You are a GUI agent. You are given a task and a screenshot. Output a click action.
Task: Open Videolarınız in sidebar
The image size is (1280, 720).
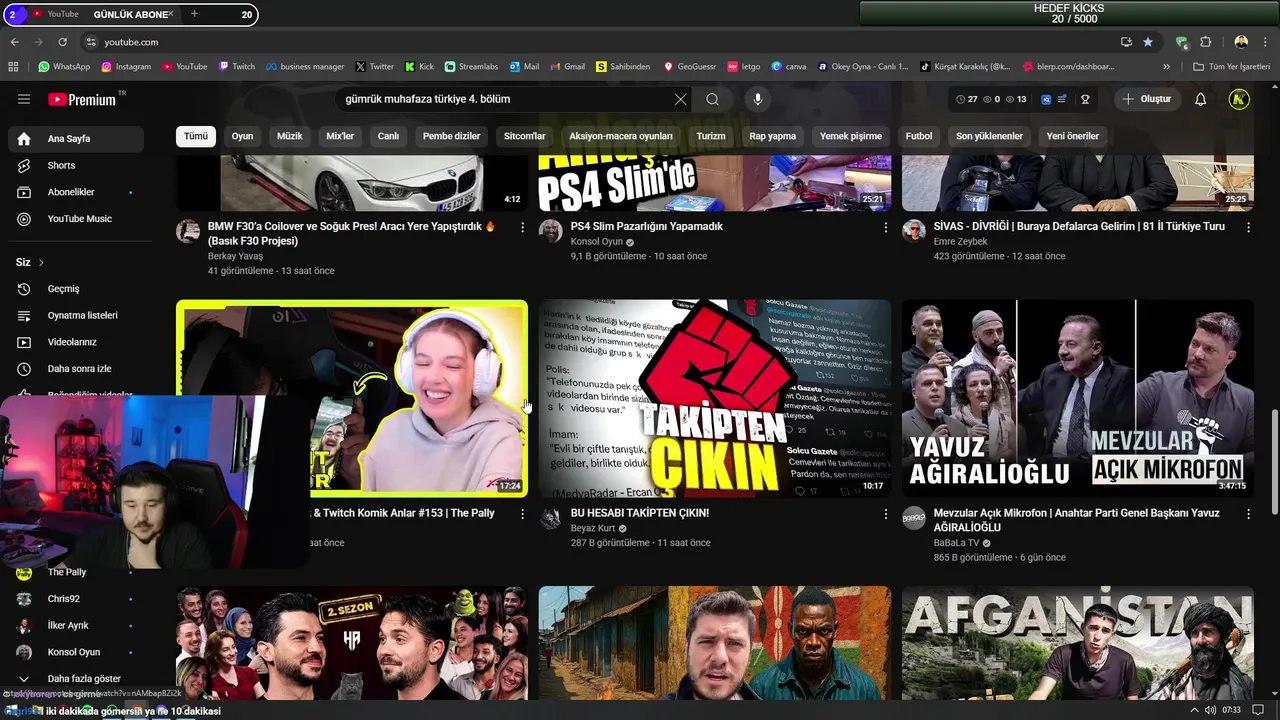[x=75, y=342]
